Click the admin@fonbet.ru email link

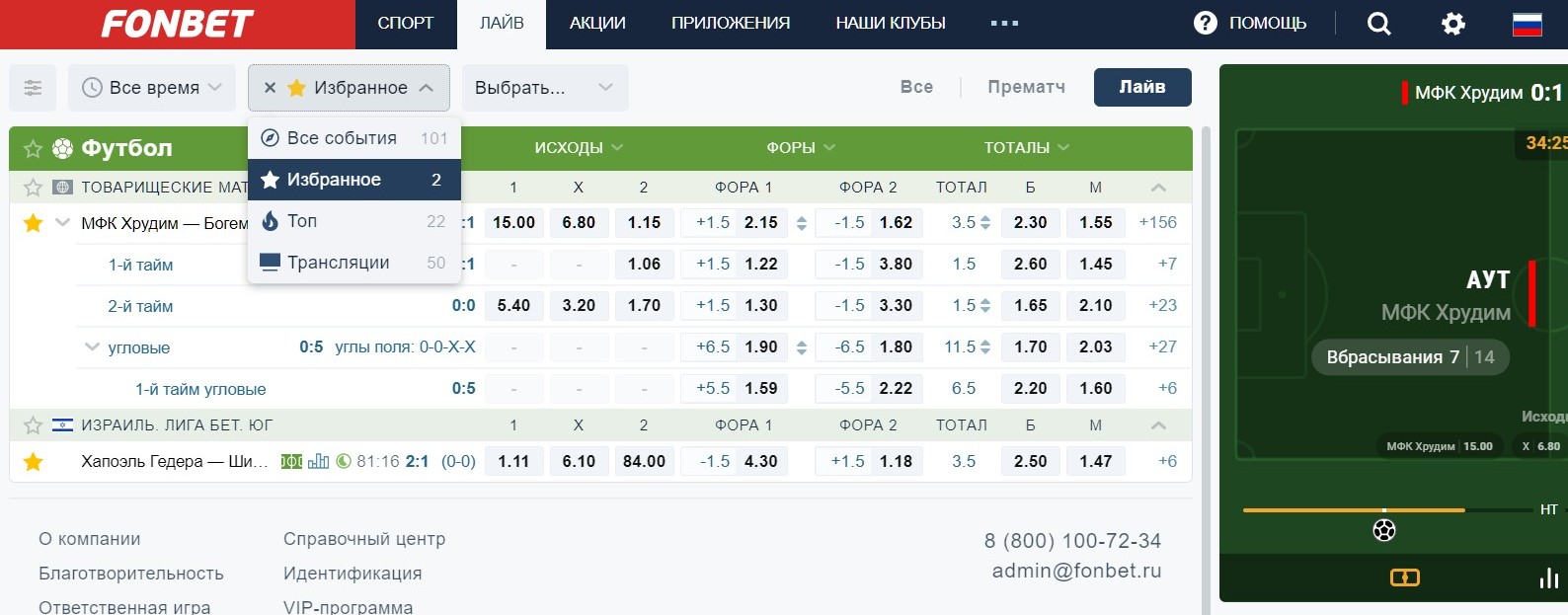click(1076, 571)
